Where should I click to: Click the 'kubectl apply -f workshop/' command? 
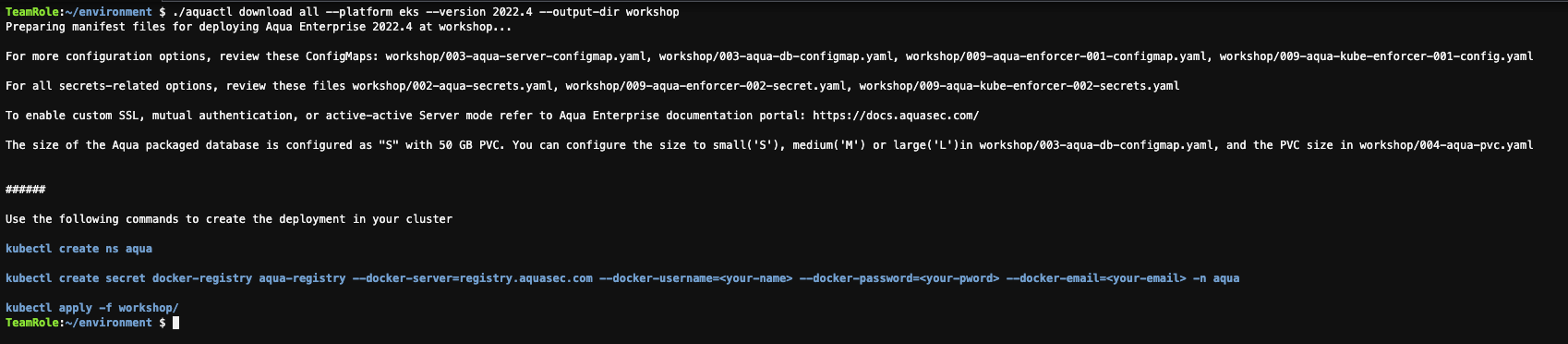pyautogui.click(x=91, y=308)
